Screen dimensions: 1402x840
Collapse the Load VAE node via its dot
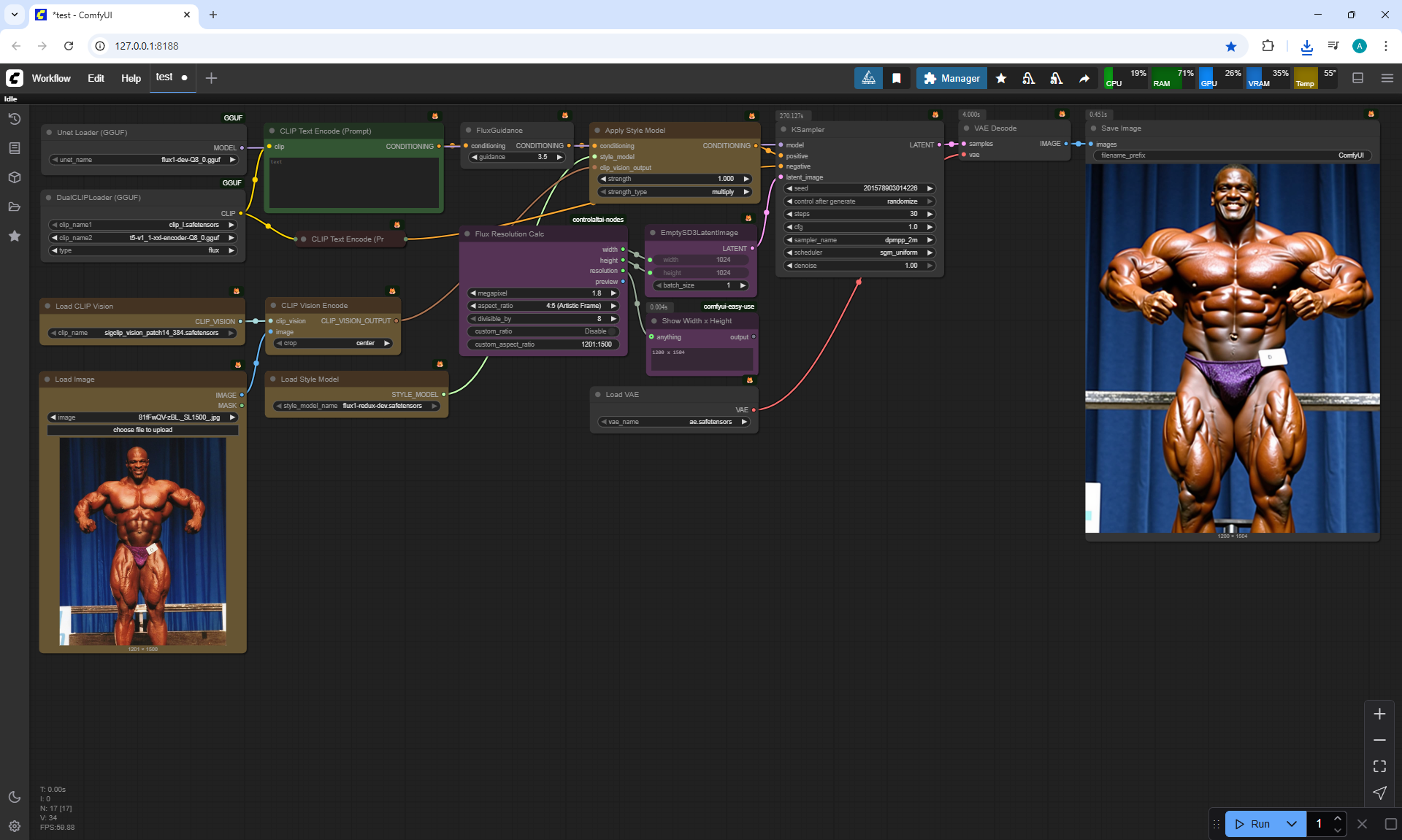pos(597,395)
